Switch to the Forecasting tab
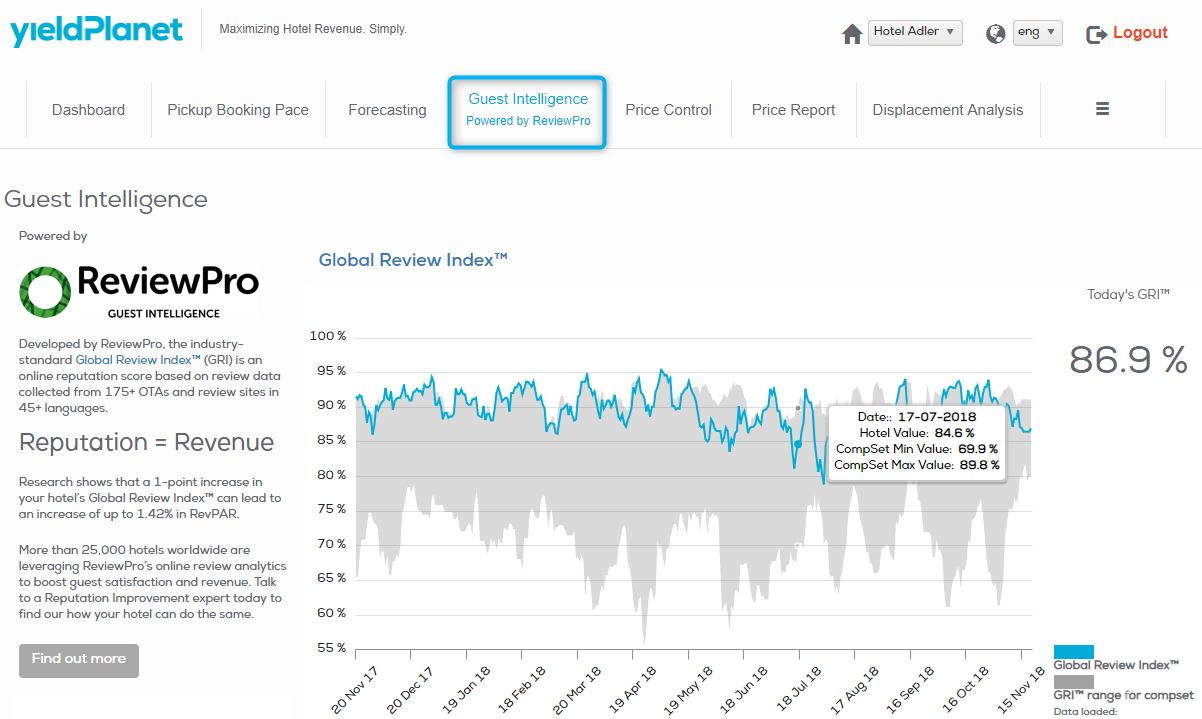The image size is (1202, 719). tap(387, 110)
